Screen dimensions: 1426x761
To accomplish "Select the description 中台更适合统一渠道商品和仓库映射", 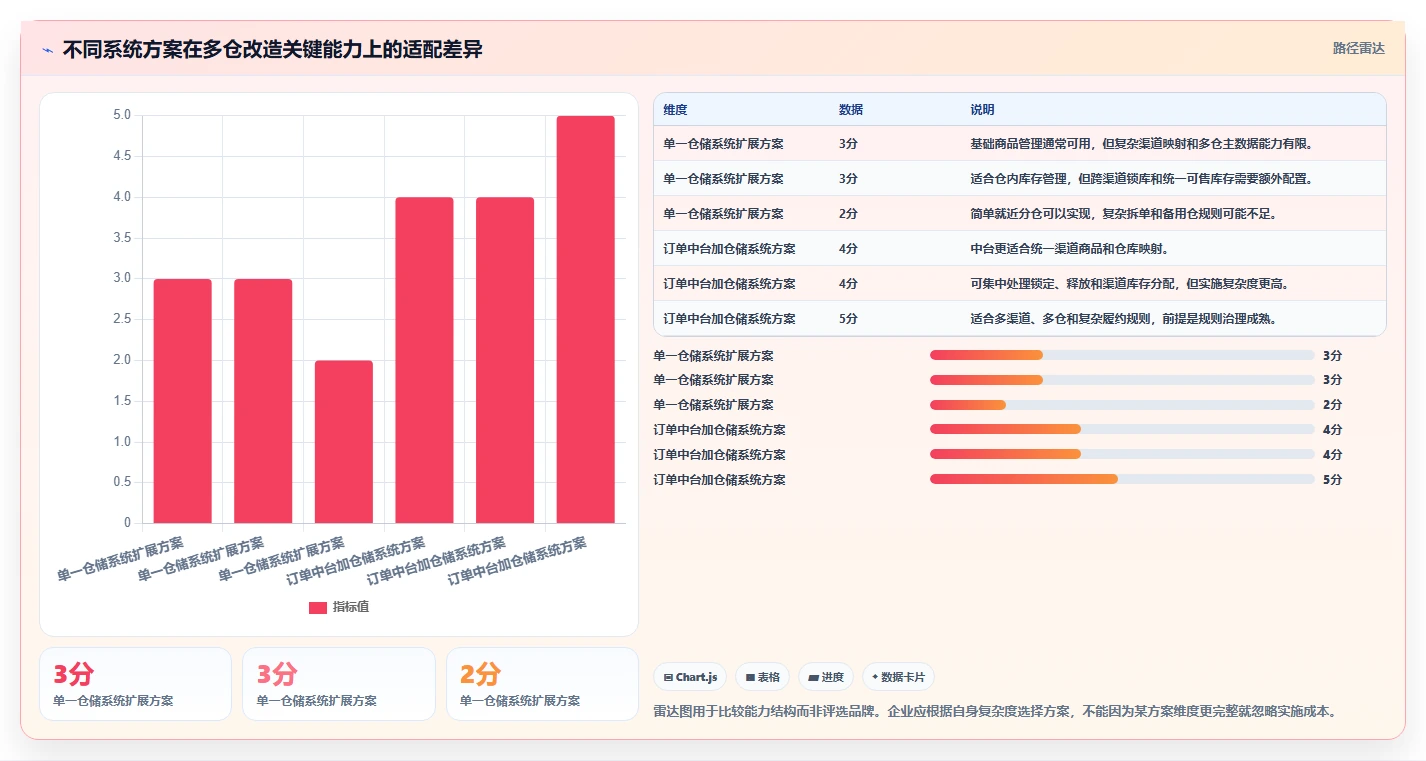I will (1071, 249).
